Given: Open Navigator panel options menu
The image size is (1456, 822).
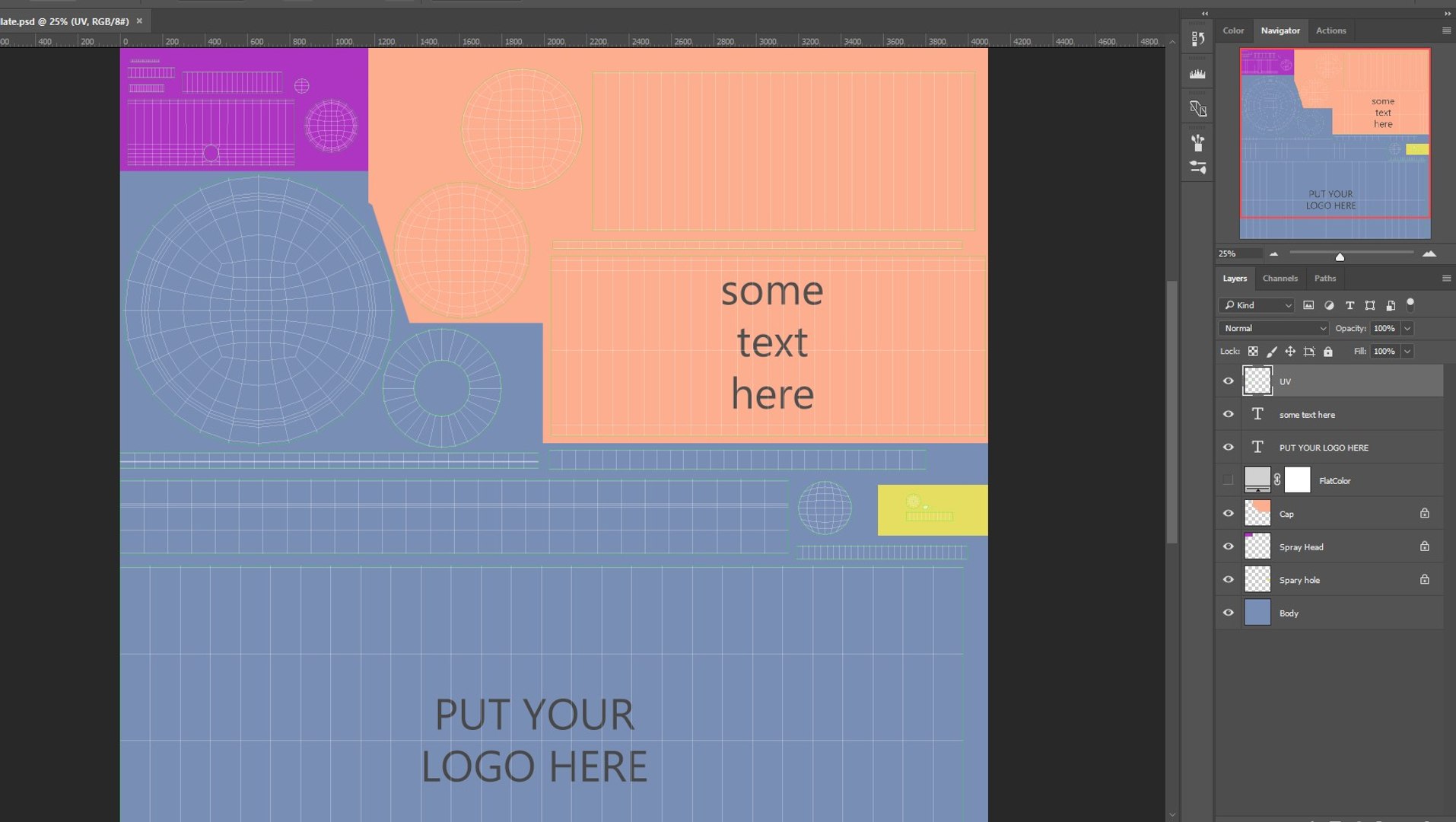Looking at the screenshot, I should pos(1446,30).
